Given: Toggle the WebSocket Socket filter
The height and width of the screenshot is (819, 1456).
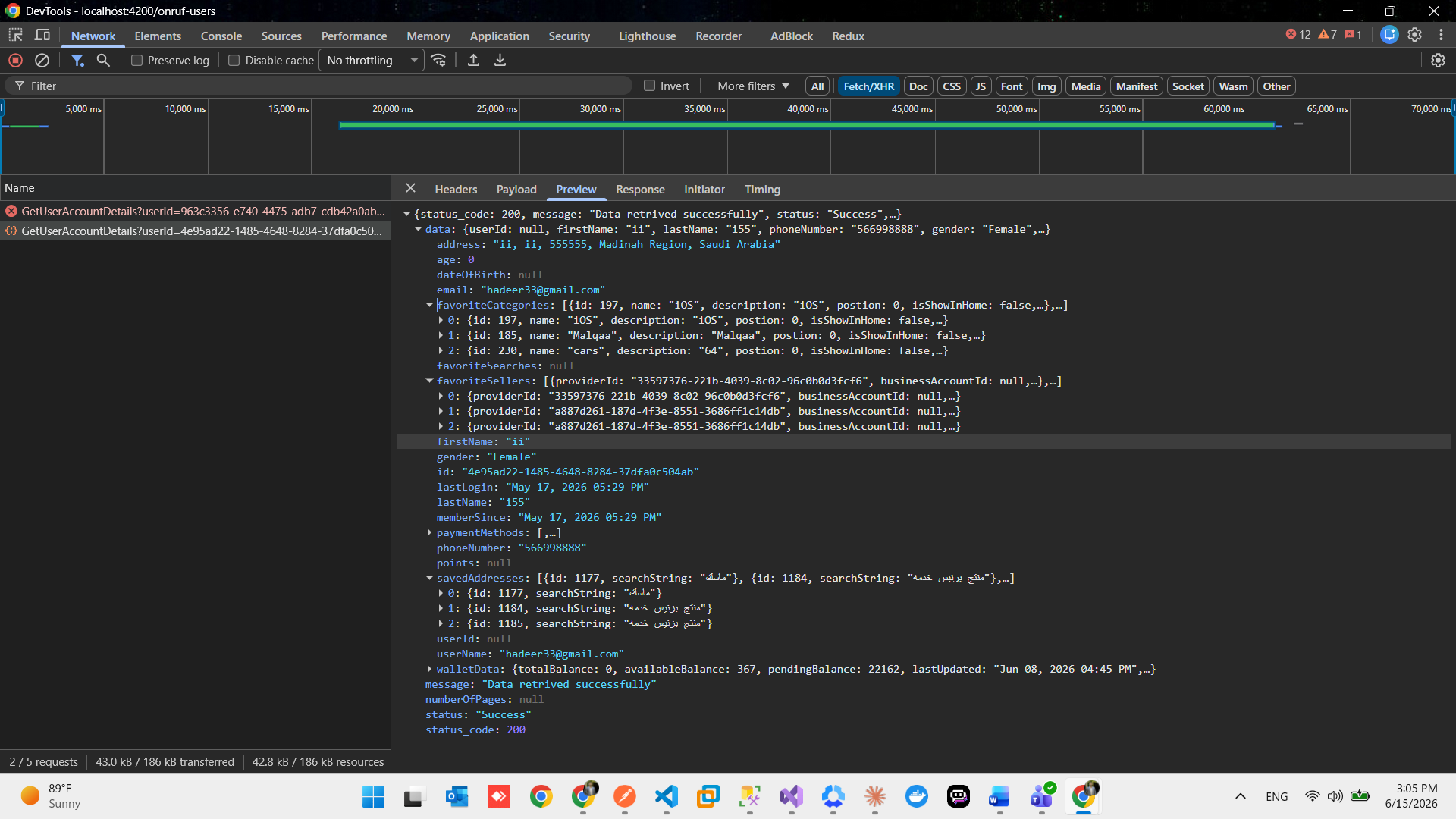Looking at the screenshot, I should (x=1188, y=86).
